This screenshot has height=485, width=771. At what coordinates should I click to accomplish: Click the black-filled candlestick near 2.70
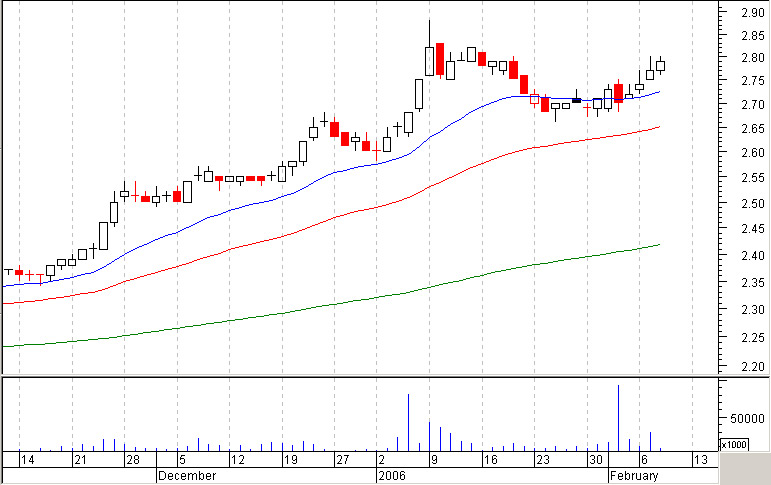coord(576,100)
